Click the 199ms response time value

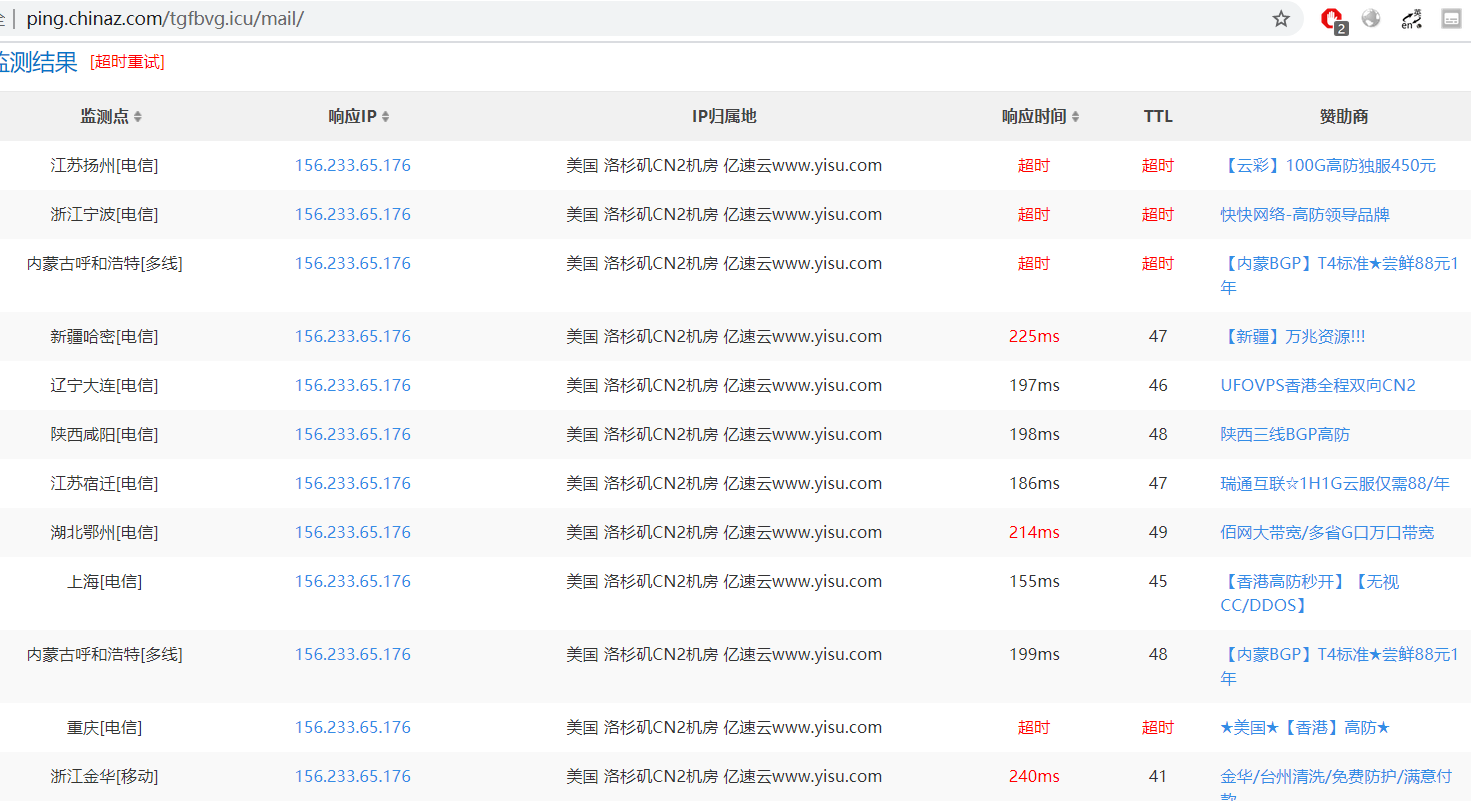tap(1034, 655)
